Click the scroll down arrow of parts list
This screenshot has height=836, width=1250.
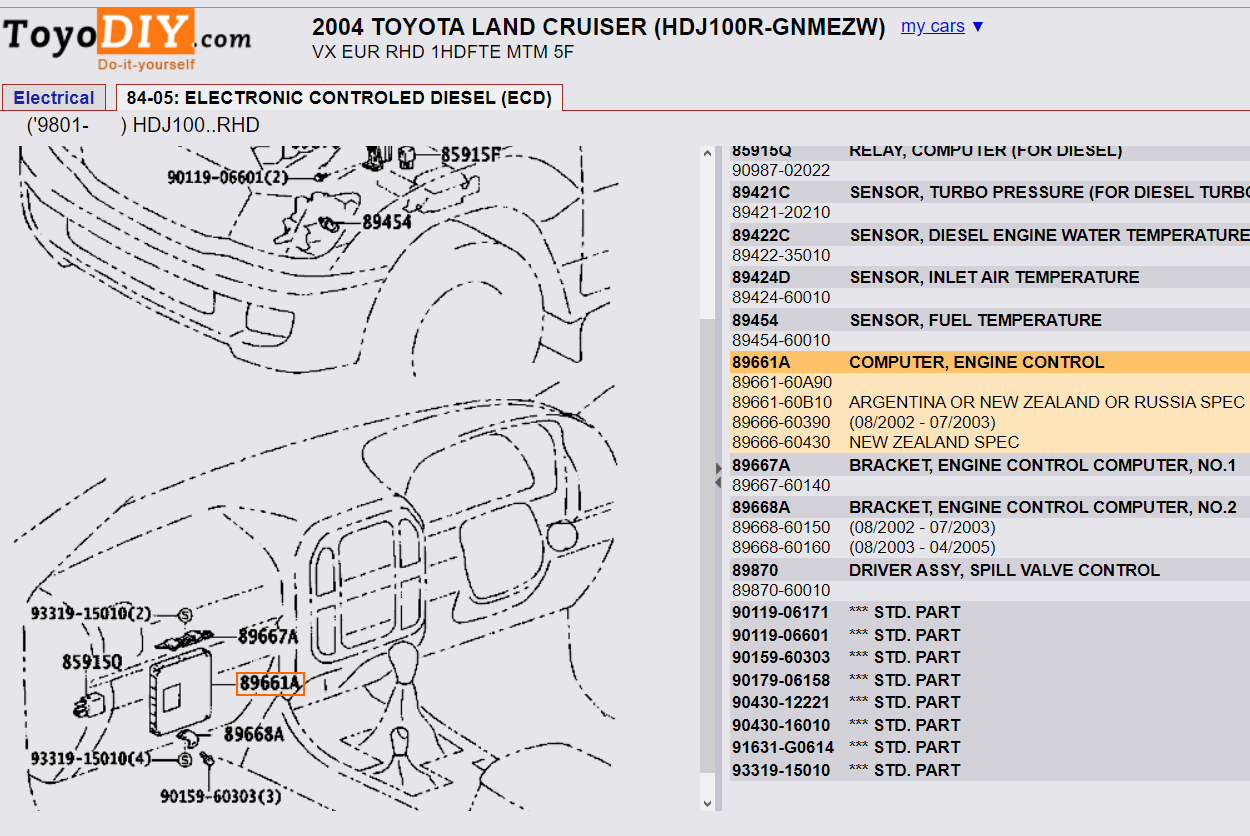(x=709, y=802)
